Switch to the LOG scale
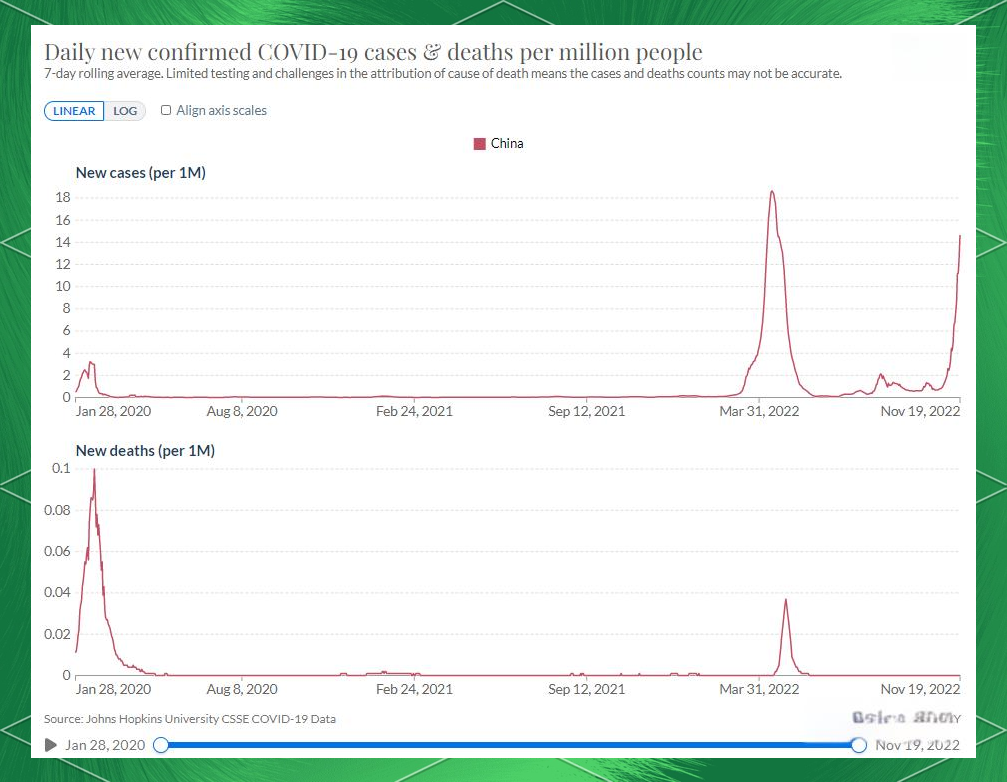This screenshot has height=782, width=1007. pyautogui.click(x=125, y=111)
